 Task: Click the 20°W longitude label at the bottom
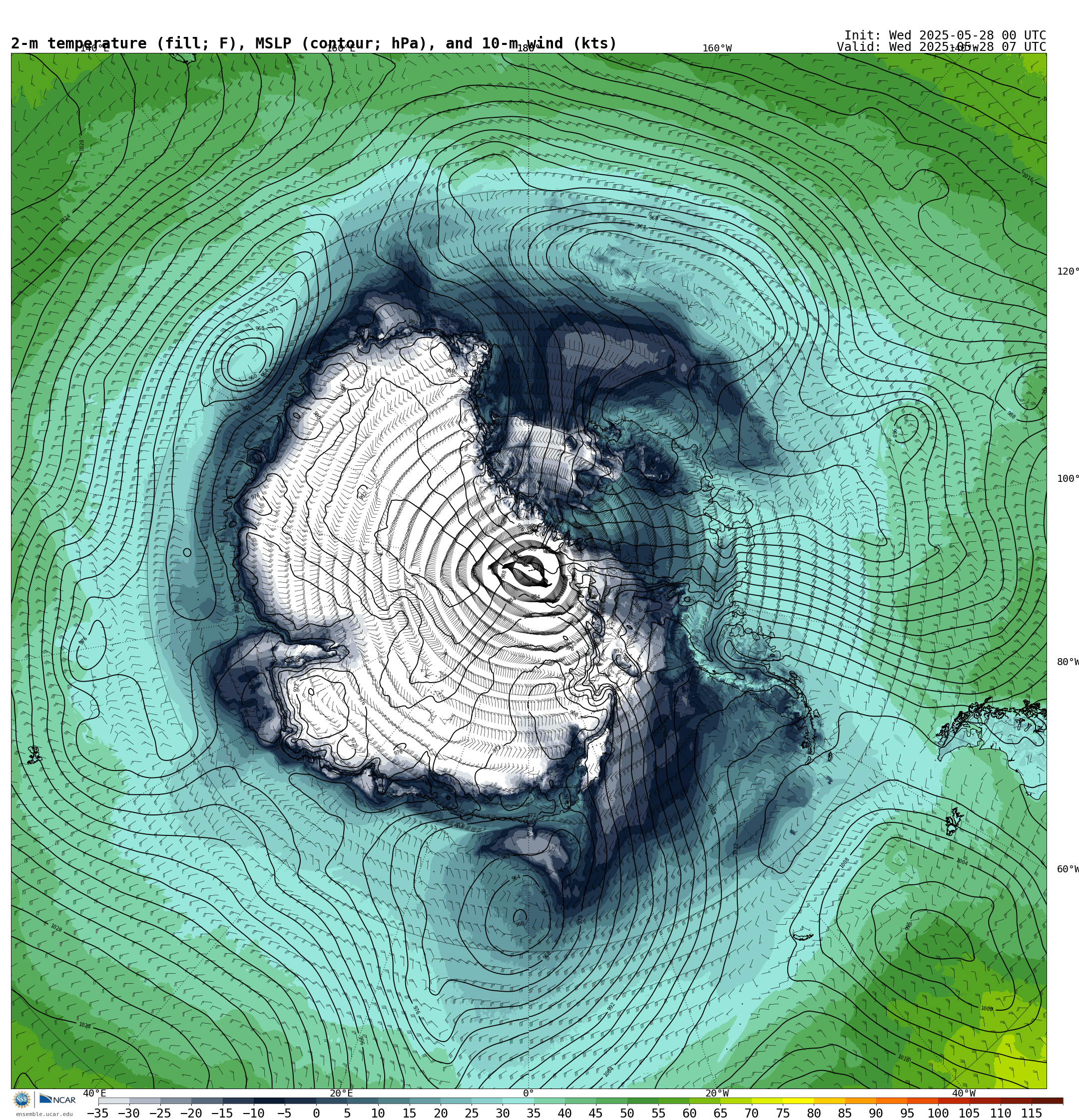click(717, 1093)
